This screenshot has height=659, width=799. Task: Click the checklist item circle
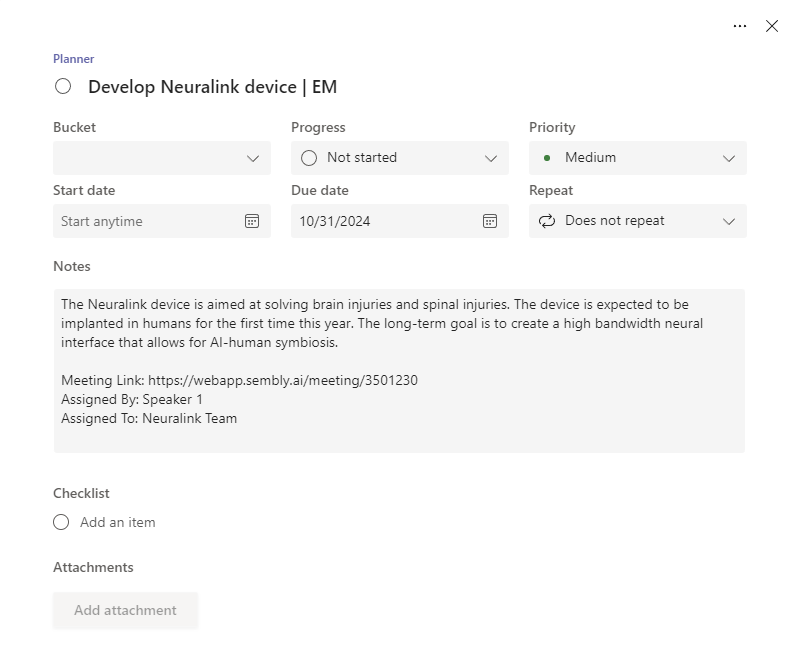click(61, 522)
